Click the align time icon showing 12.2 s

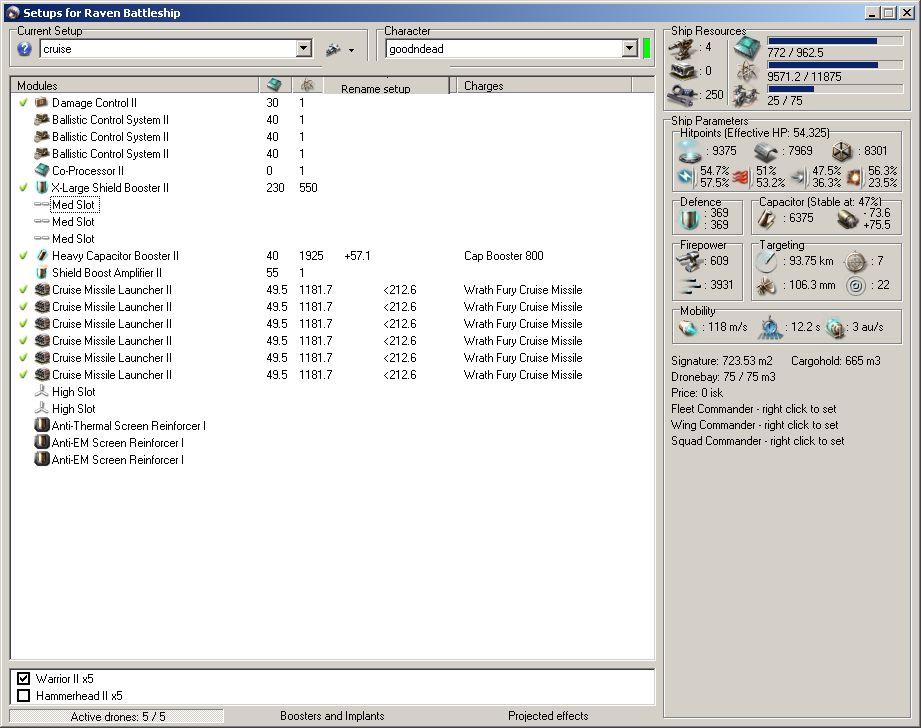point(770,327)
